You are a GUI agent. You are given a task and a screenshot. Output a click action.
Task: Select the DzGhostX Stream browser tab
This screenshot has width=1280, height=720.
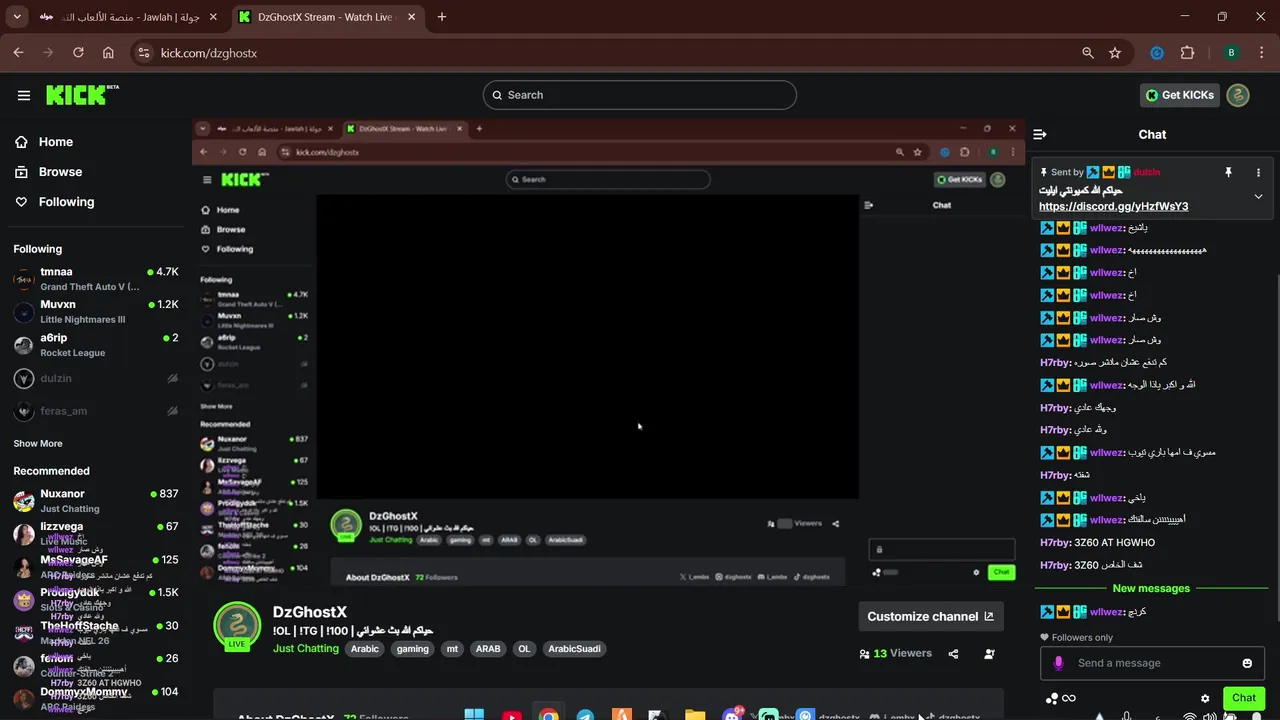pos(329,17)
